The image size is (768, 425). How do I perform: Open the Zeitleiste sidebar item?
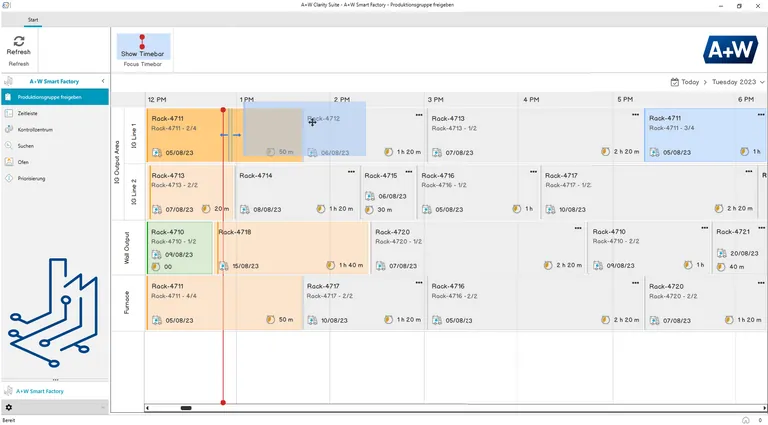30,113
